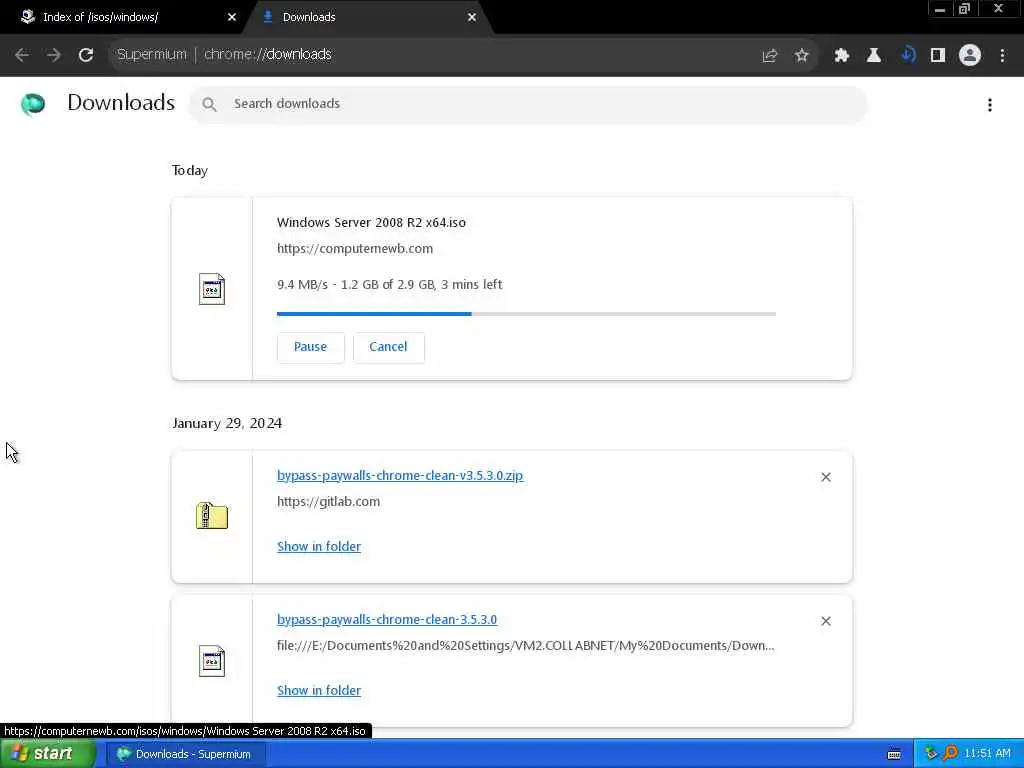Viewport: 1024px width, 768px height.
Task: Switch to Index of /isos/windows/ tab
Action: pos(124,17)
